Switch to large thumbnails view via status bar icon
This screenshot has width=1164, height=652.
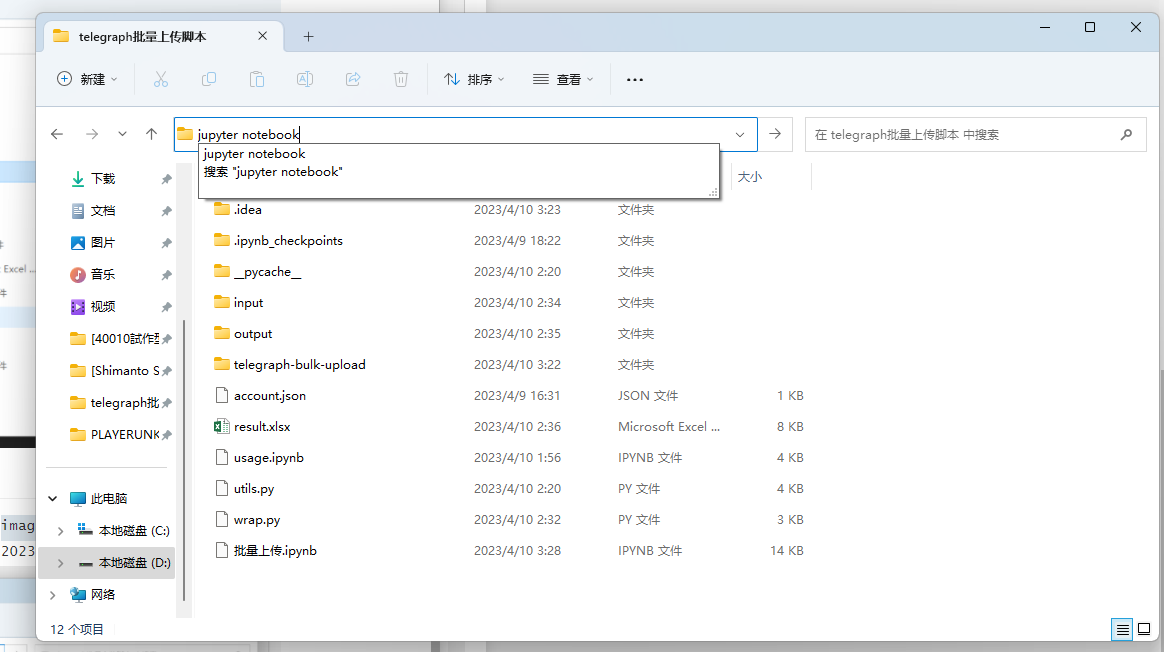pos(1145,629)
